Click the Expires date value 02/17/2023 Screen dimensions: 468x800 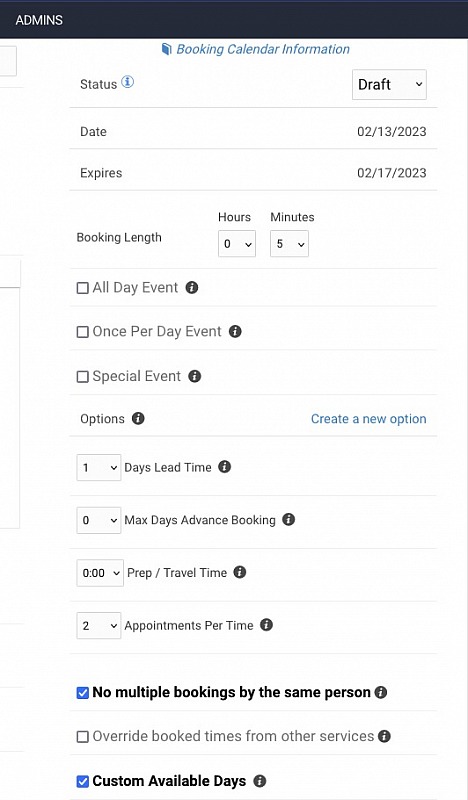(x=391, y=173)
